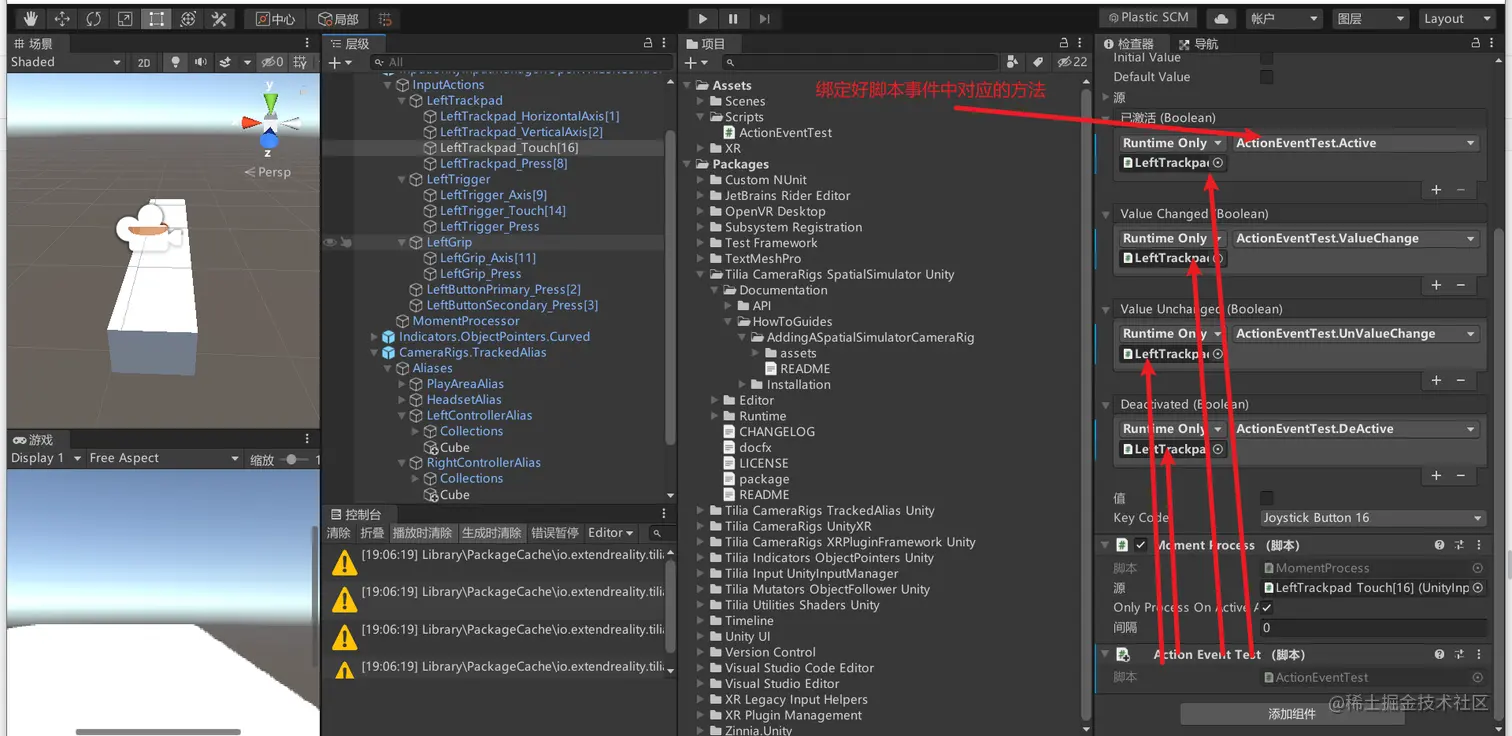Toggle the scene effects icon
Screen dimensions: 1512x736
point(226,62)
